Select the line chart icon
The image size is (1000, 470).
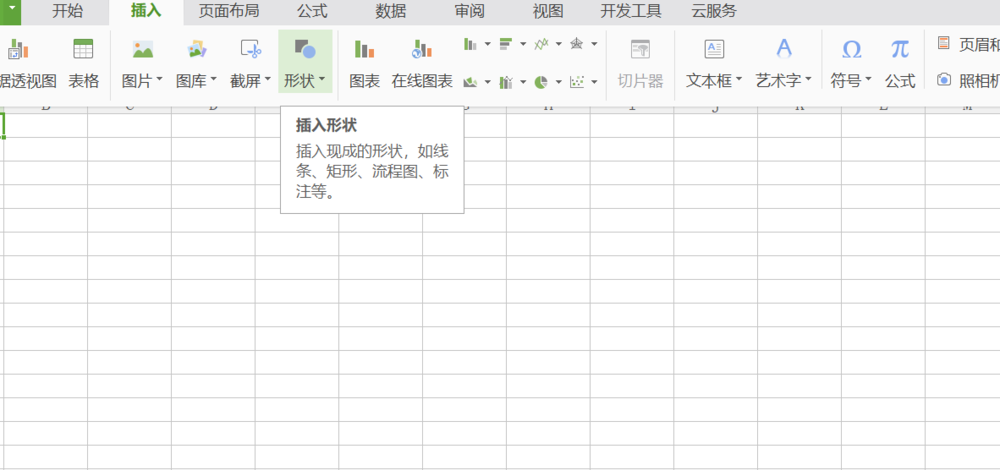coord(541,44)
